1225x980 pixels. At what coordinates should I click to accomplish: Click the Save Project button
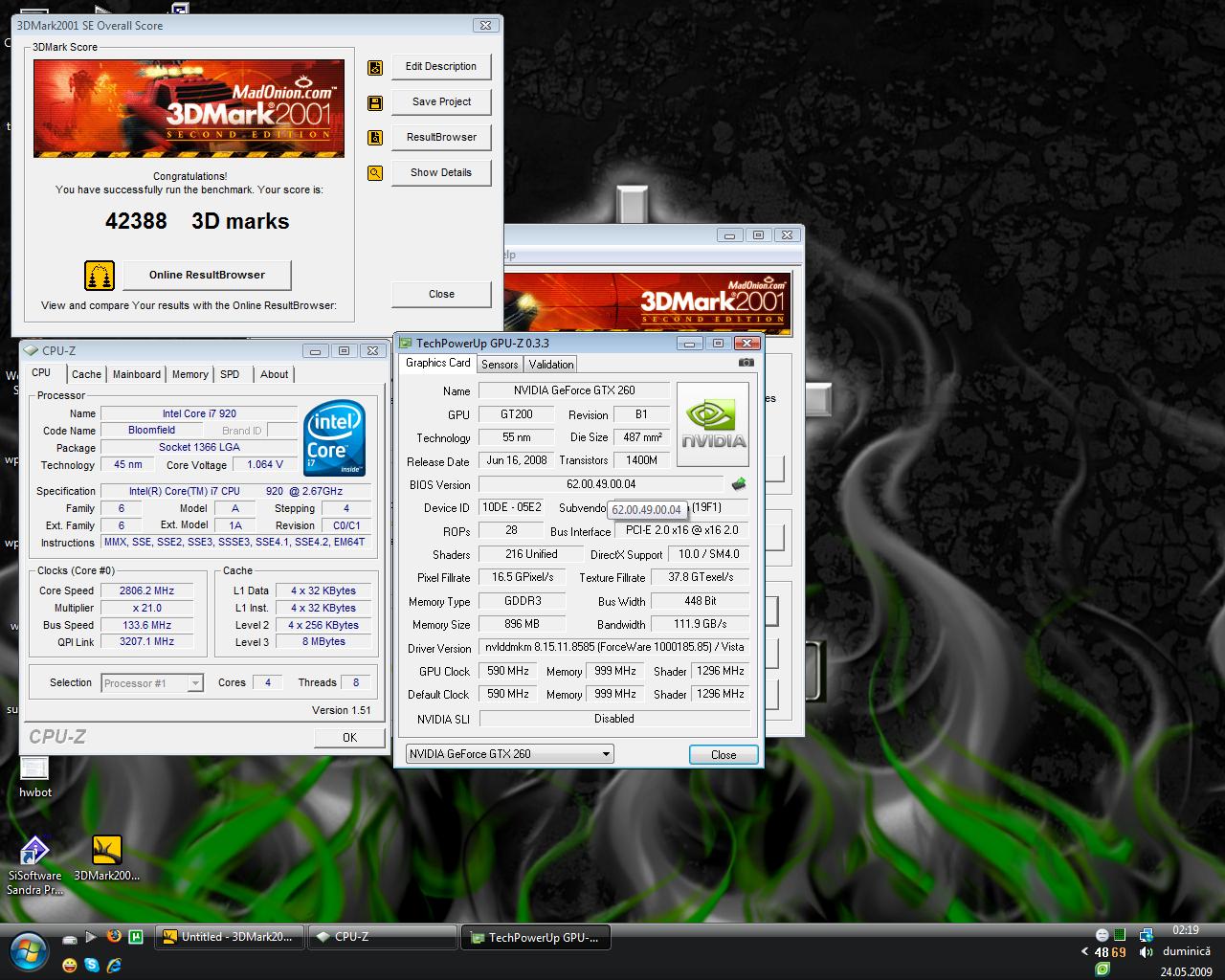(x=441, y=102)
